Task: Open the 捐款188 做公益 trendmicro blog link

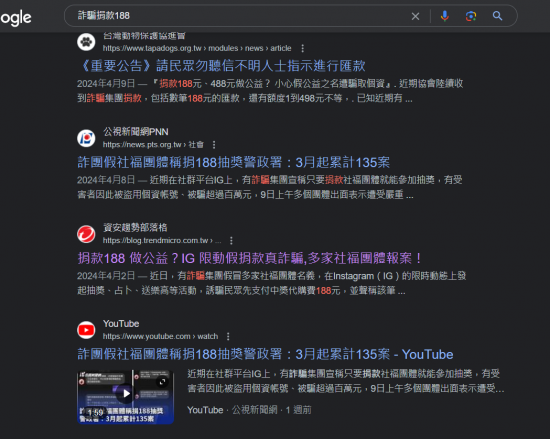Action: [x=249, y=258]
